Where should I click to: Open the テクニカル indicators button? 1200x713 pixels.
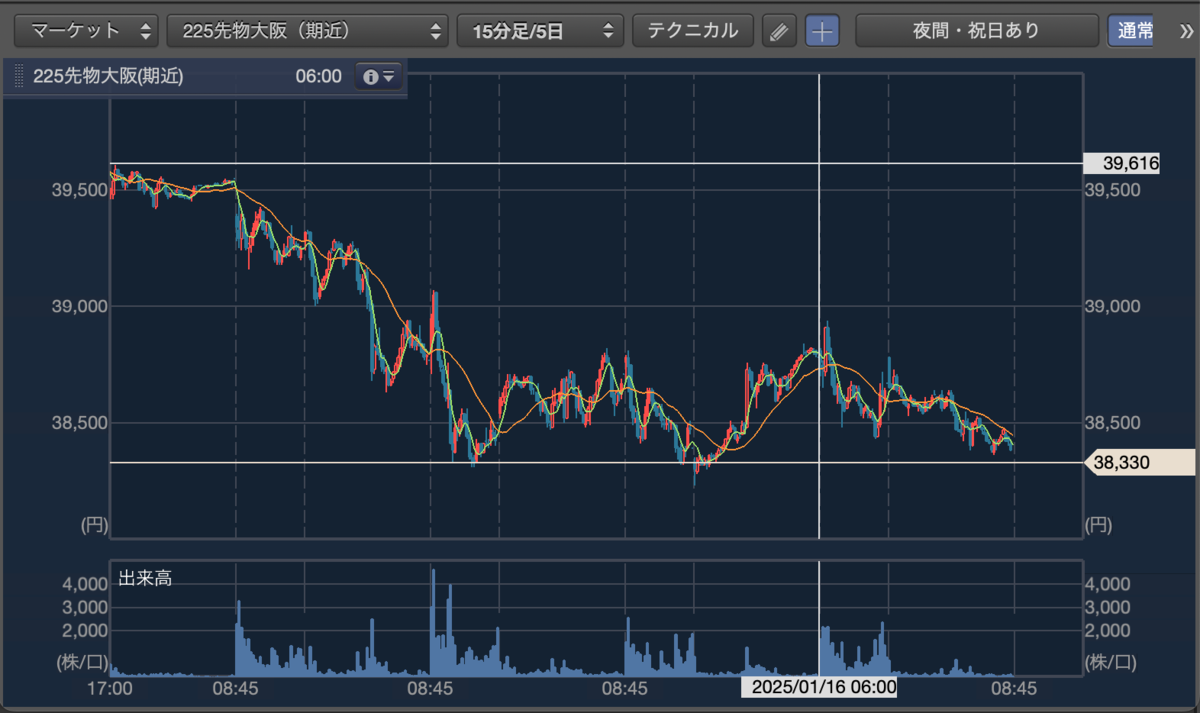693,30
